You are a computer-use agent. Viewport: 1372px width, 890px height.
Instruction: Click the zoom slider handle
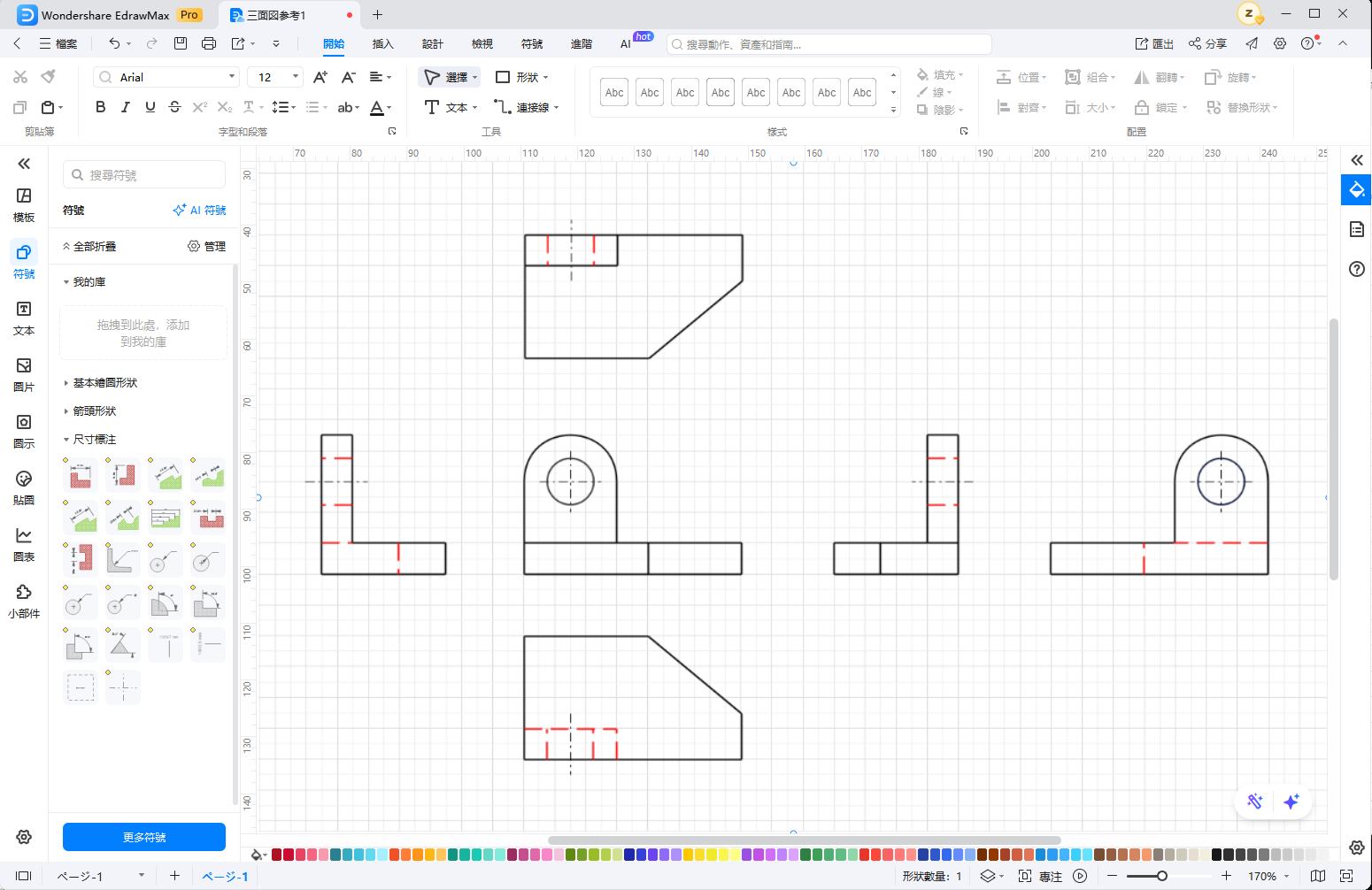[1161, 876]
